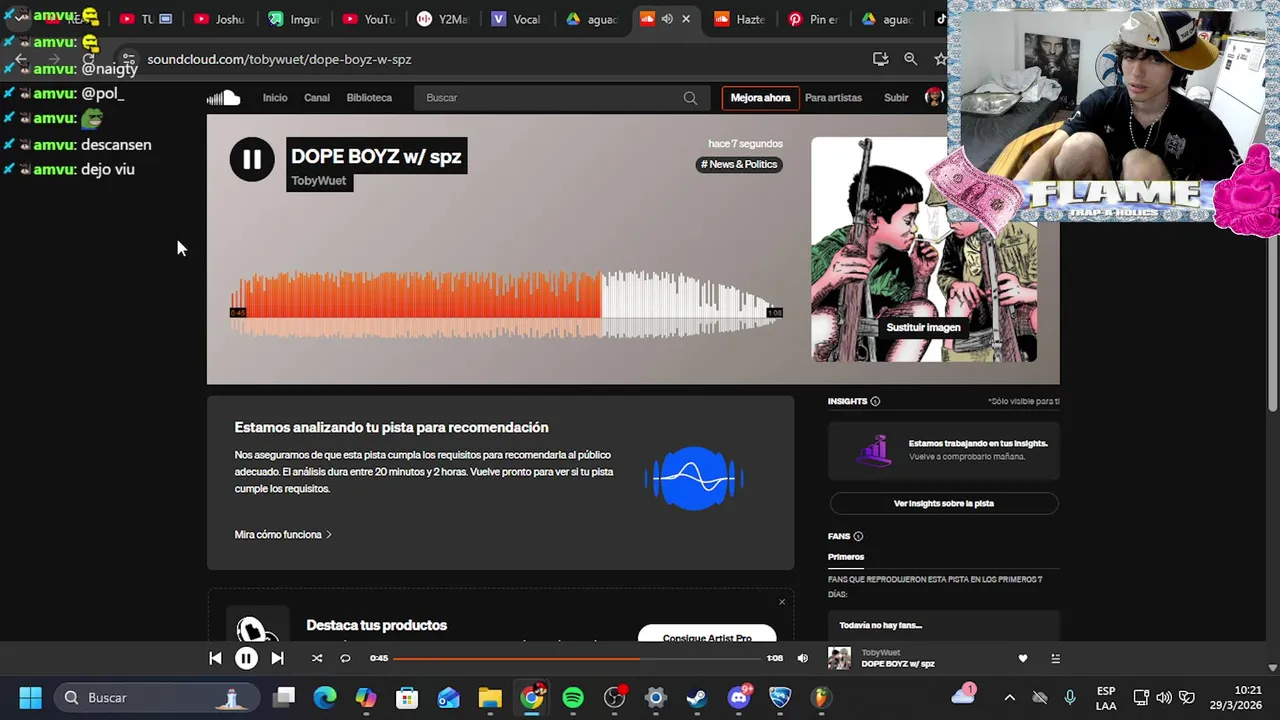
Task: Click the zoom magnifier icon in the address bar
Action: (910, 59)
